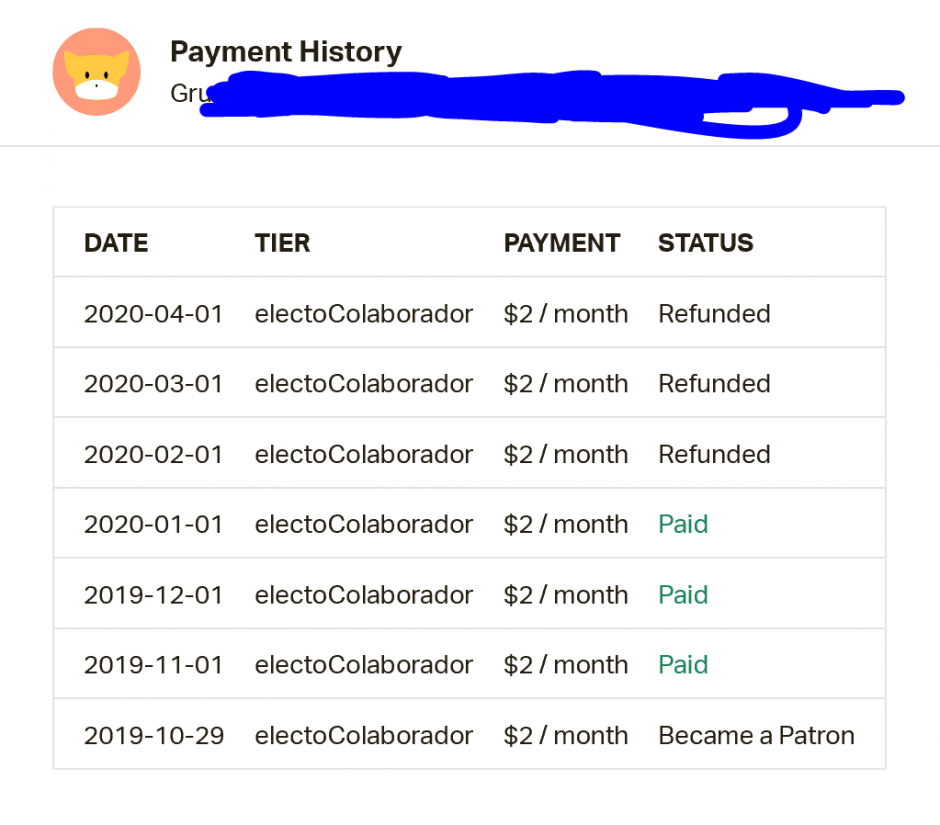
Task: Select the 2020-03-01 date entry
Action: (153, 384)
